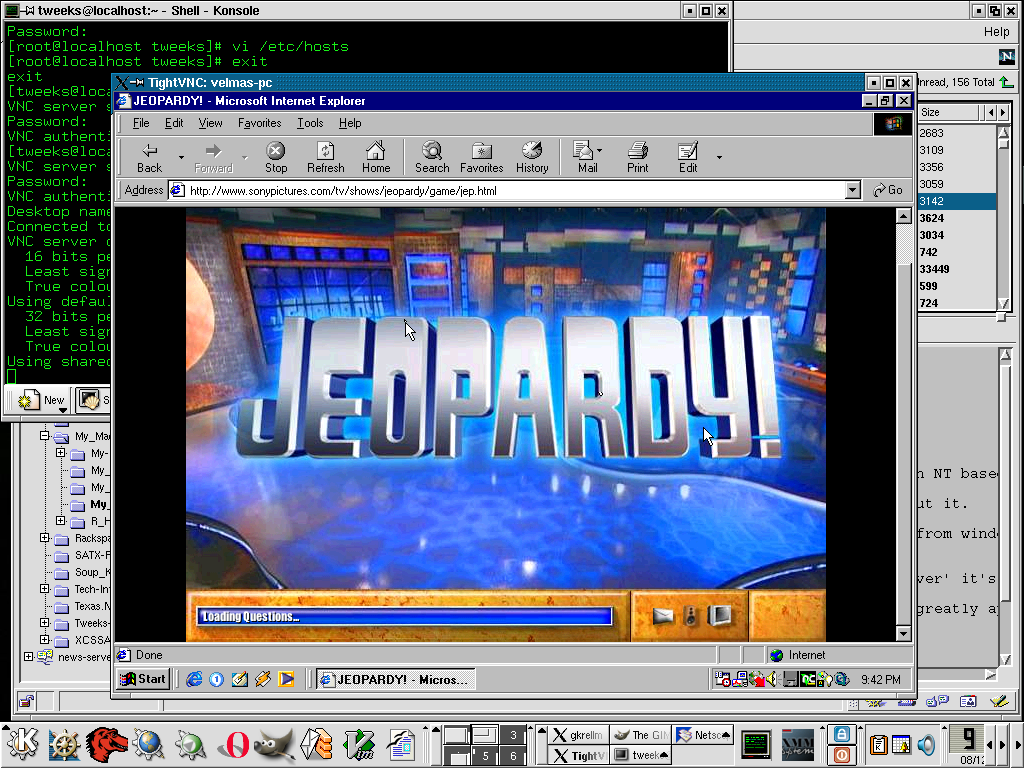Select JEOPARDY! taskbar button in Windows
1024x768 pixels.
coord(396,679)
